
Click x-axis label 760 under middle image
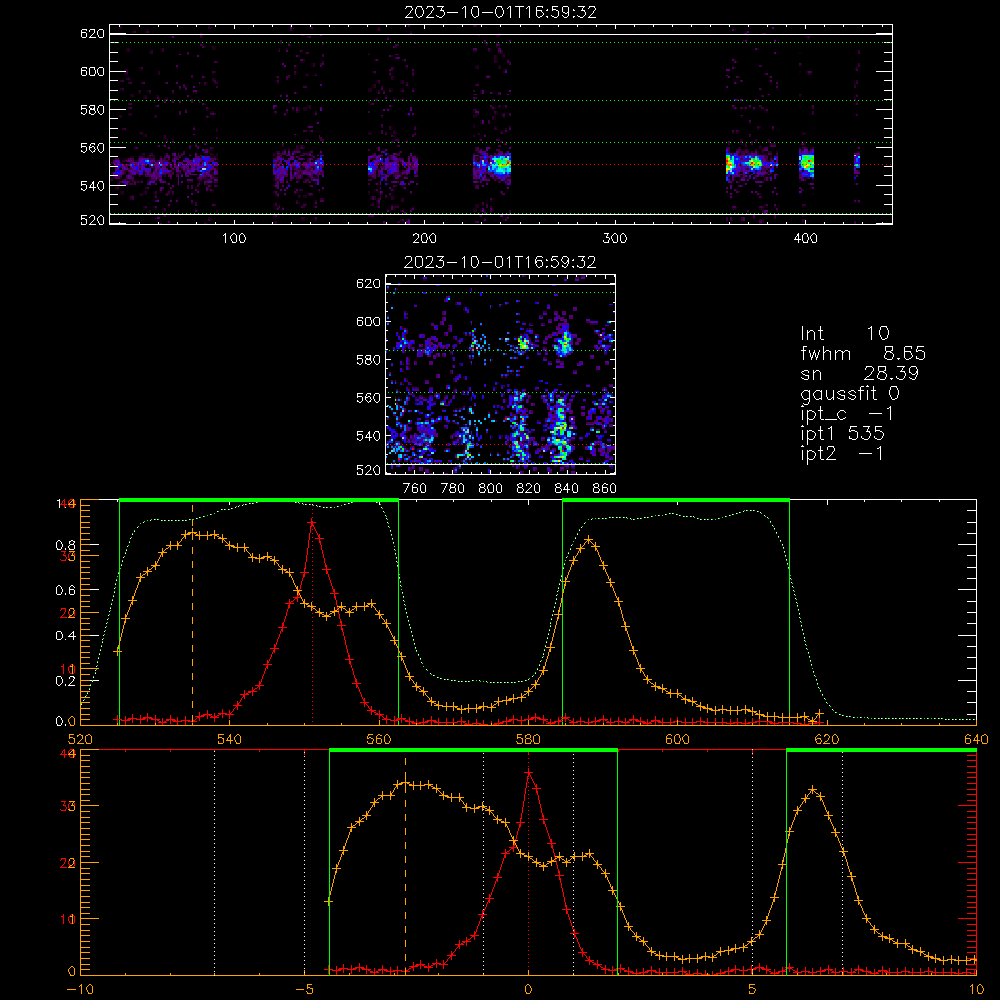coord(415,489)
